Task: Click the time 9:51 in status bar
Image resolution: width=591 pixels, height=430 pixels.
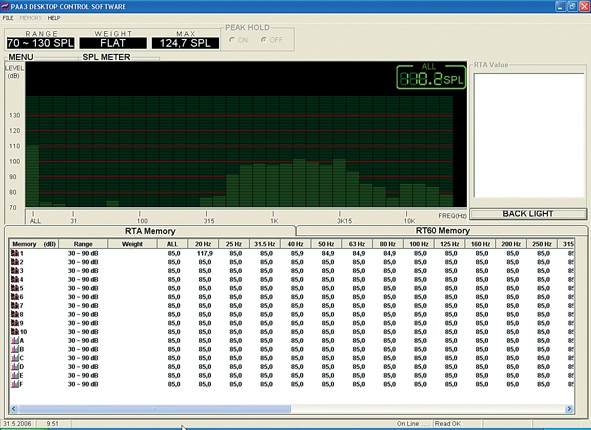Action: pos(52,424)
